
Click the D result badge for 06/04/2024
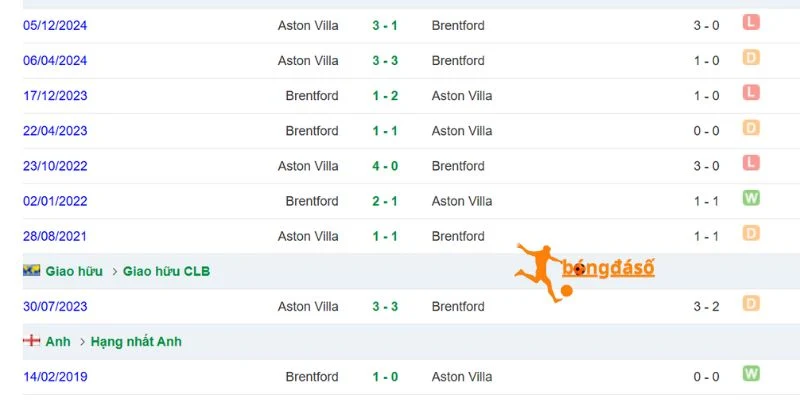coord(751,58)
